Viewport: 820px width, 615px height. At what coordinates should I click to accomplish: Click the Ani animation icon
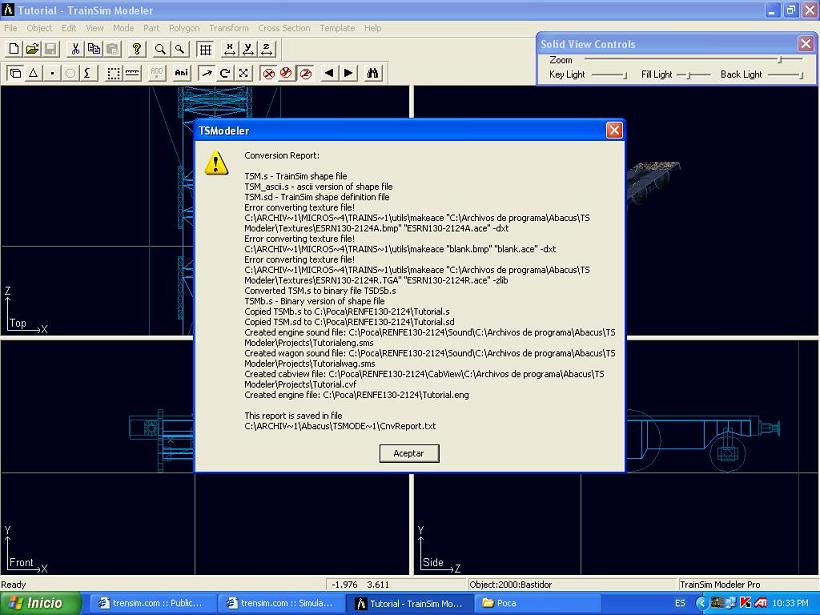183,72
